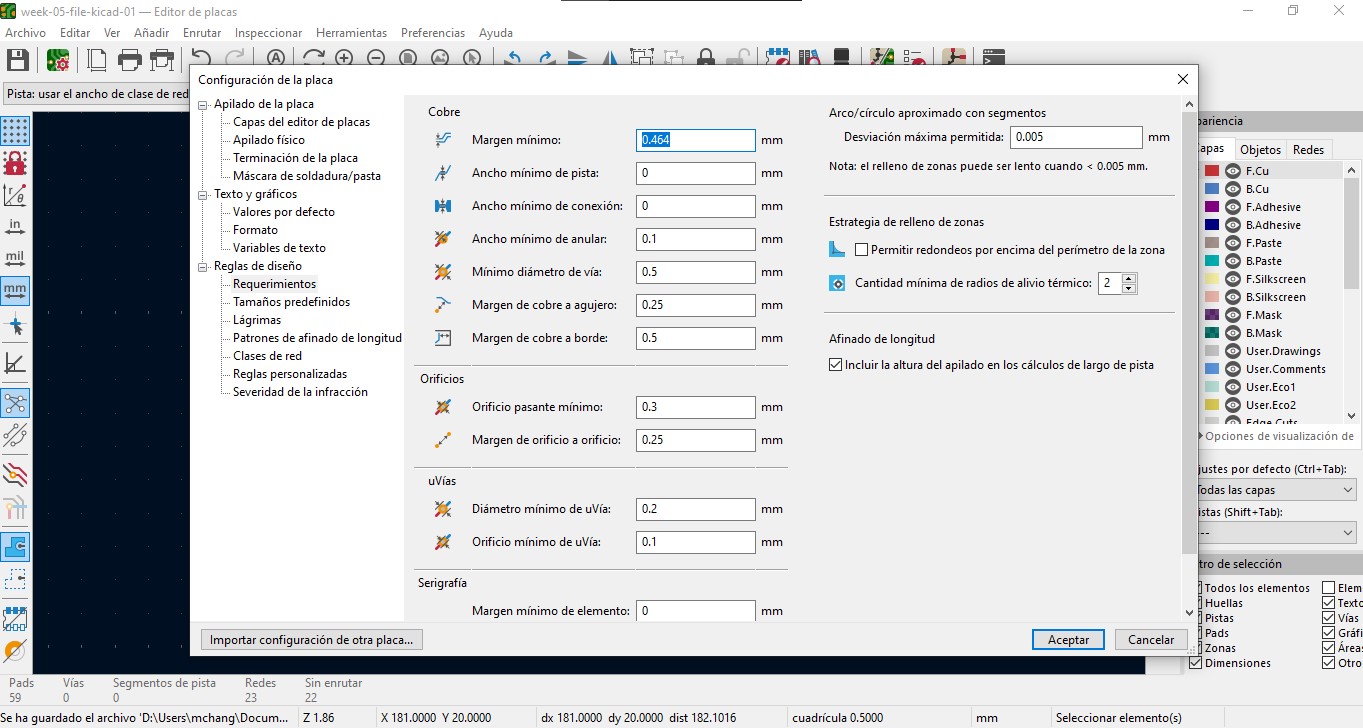
Task: Click the Save board icon in toolbar
Action: (17, 60)
